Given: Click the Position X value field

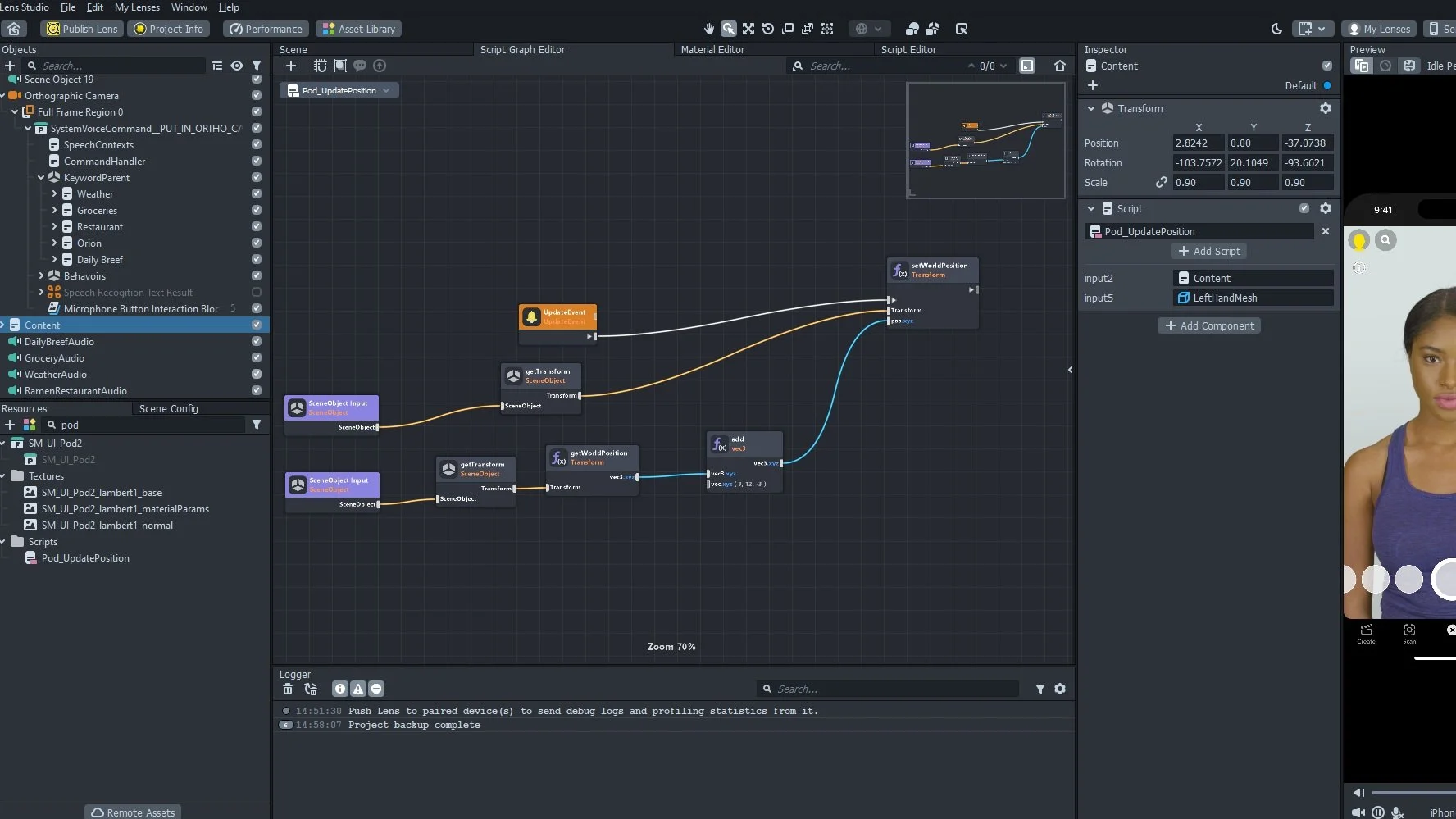Looking at the screenshot, I should pyautogui.click(x=1198, y=143).
